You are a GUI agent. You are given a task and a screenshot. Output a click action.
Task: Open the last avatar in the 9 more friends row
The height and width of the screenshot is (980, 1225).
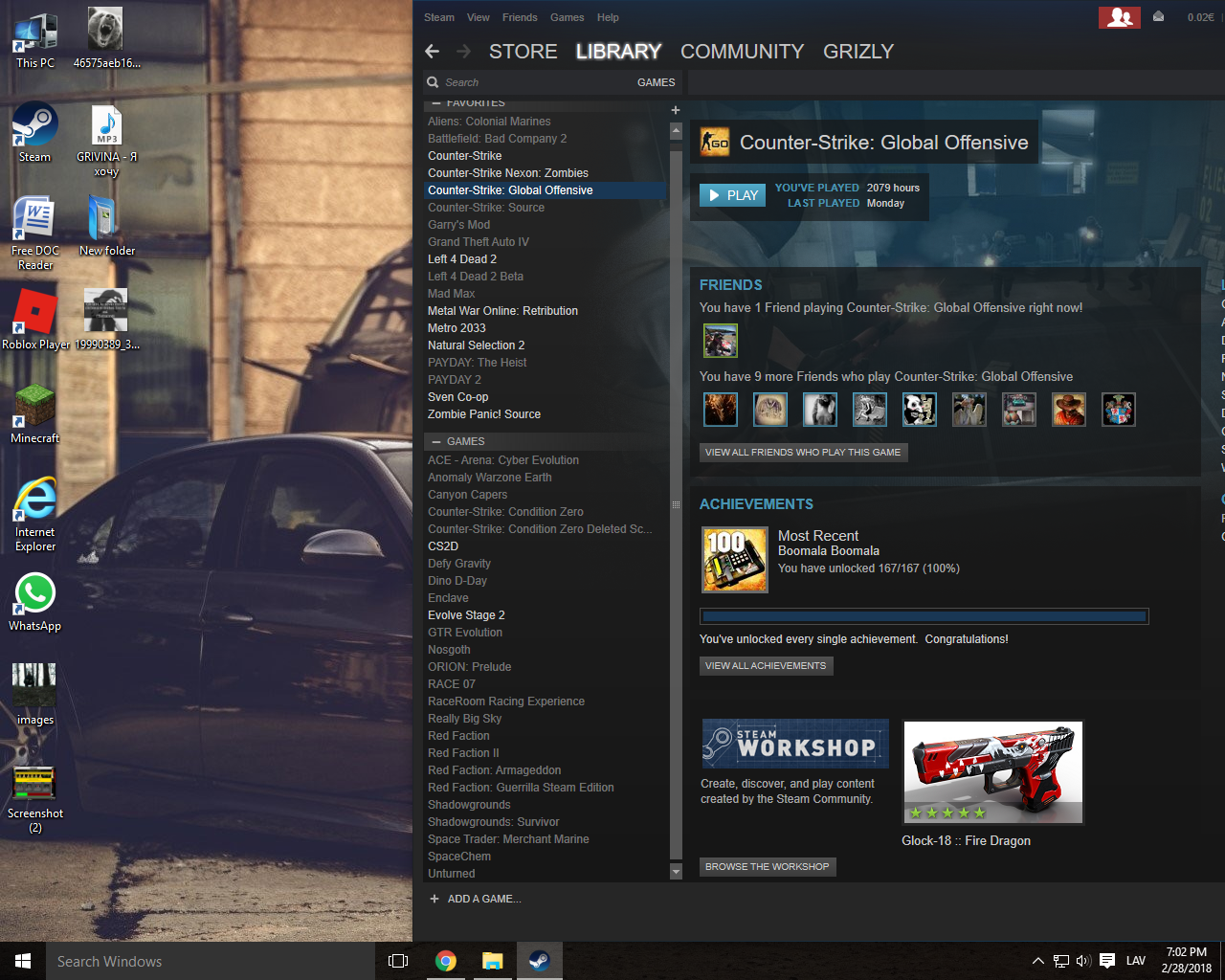pos(1119,410)
